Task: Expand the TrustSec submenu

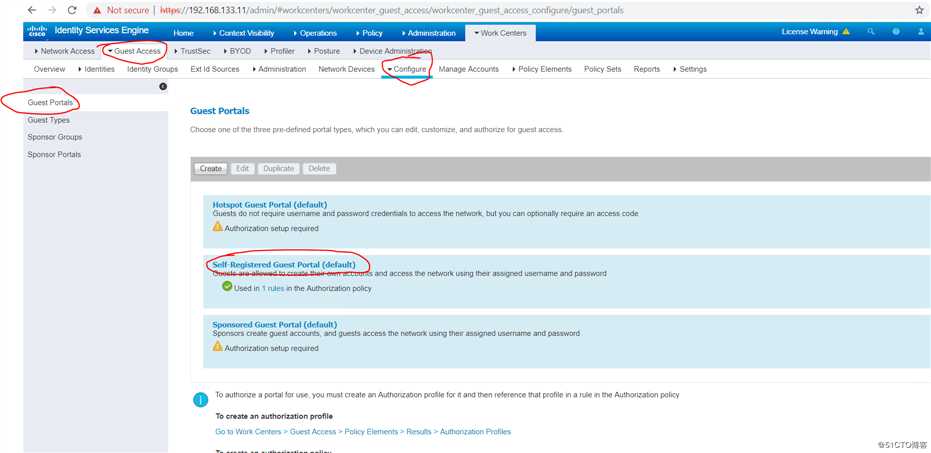Action: coord(192,51)
